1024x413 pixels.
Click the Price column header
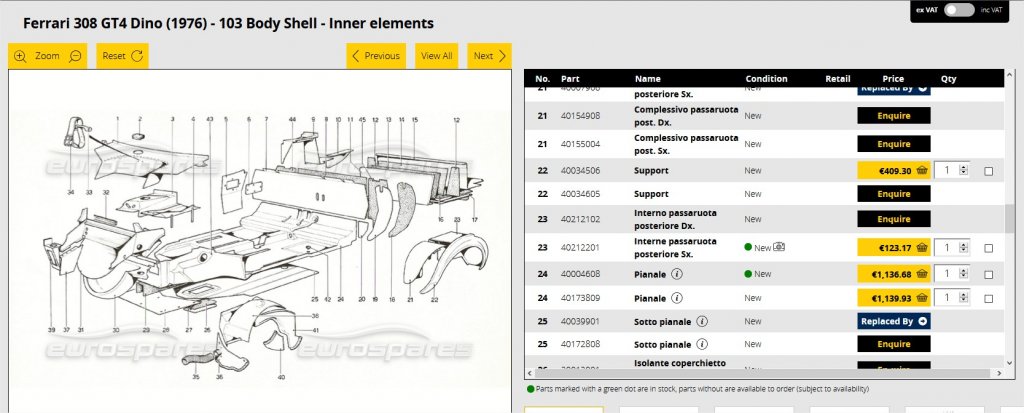point(893,78)
